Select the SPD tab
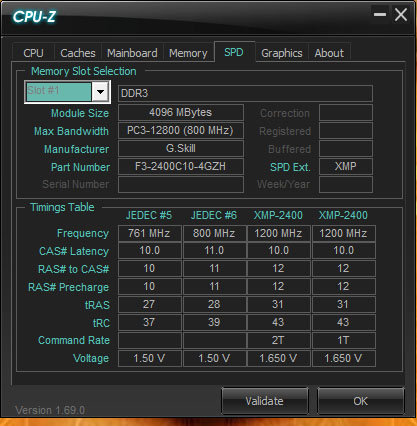417x426 pixels. click(234, 52)
